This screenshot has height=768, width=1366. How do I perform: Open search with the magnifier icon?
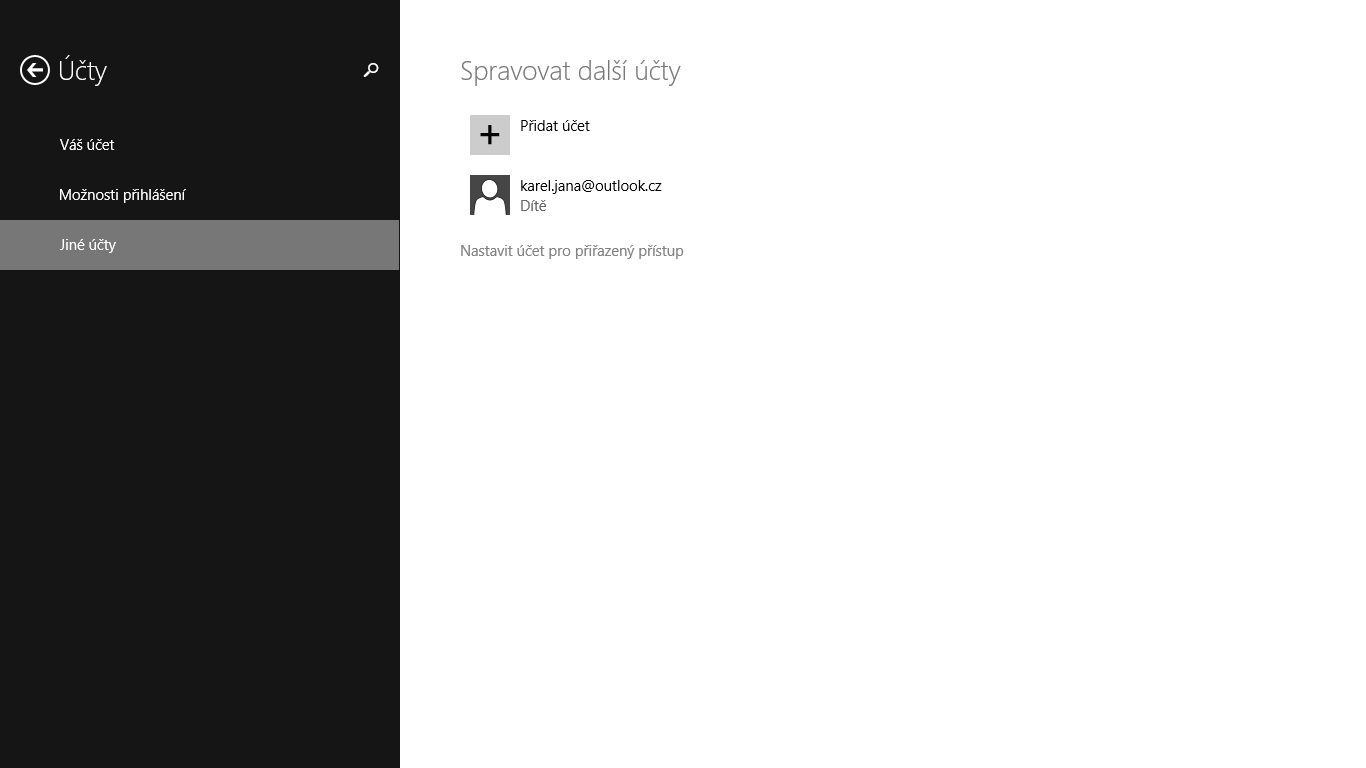click(371, 70)
